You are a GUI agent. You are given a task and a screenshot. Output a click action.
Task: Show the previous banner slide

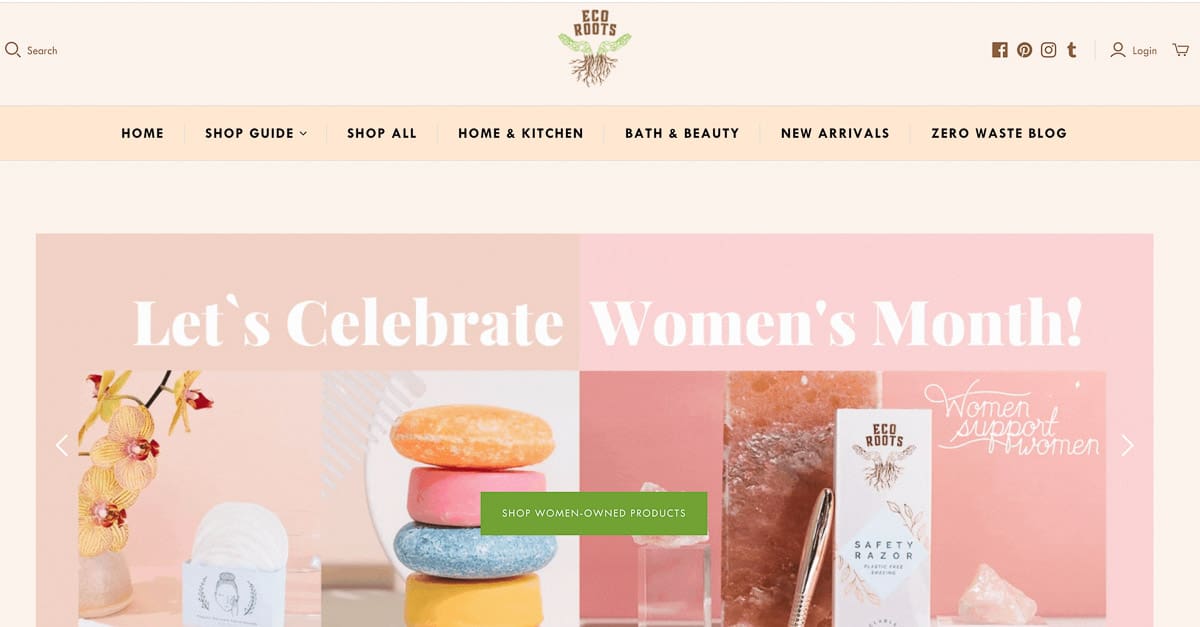pos(62,445)
